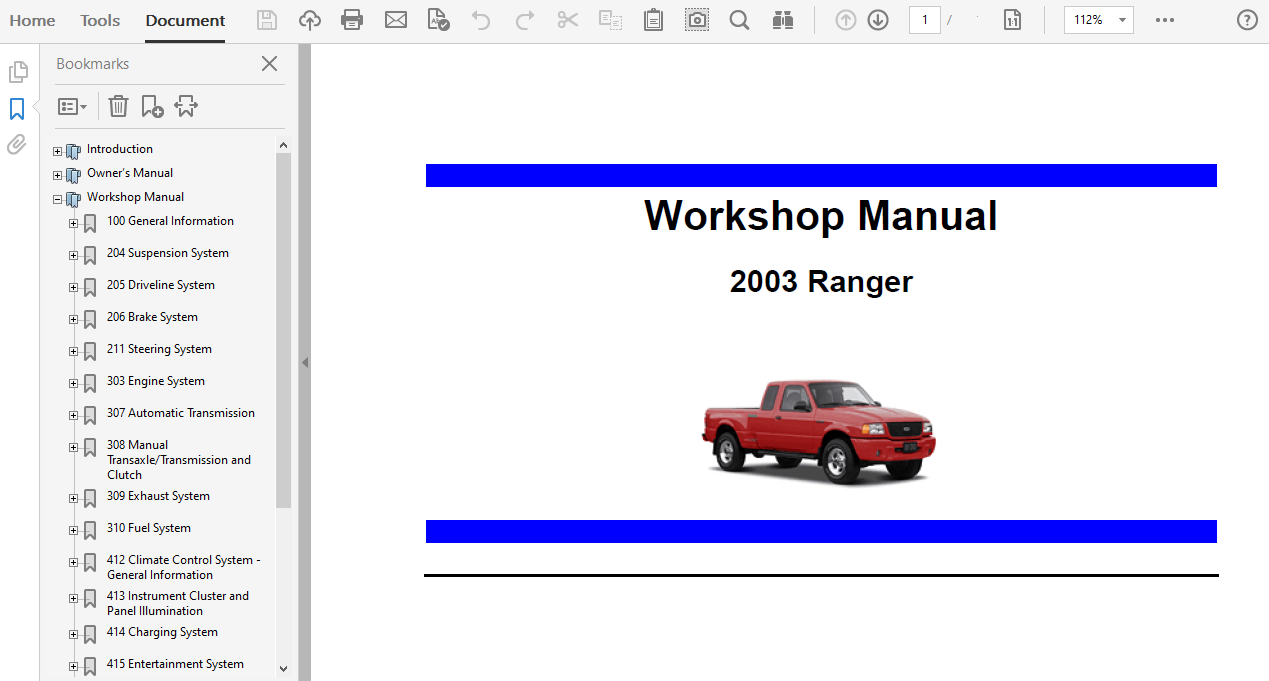Image resolution: width=1269 pixels, height=681 pixels.
Task: Click the bookmarks panel scroll down arrow
Action: click(x=283, y=668)
